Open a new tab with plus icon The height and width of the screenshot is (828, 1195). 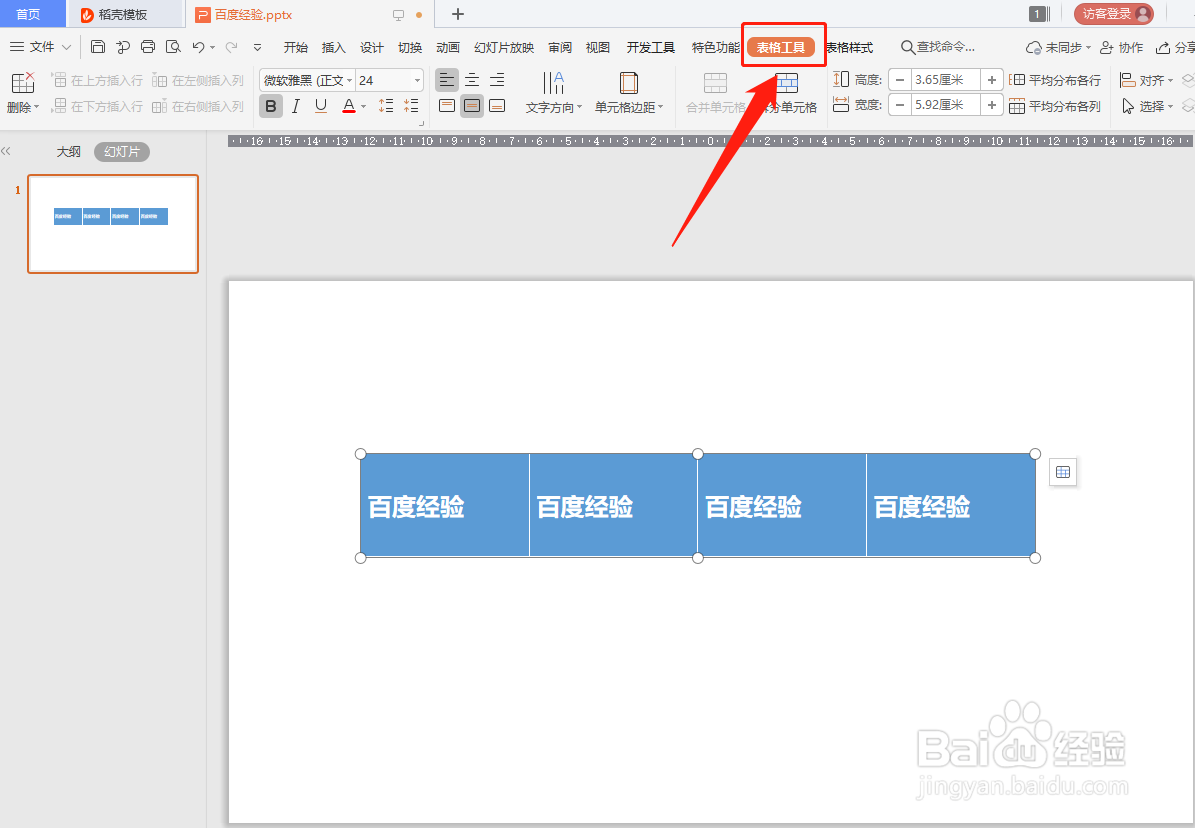458,14
